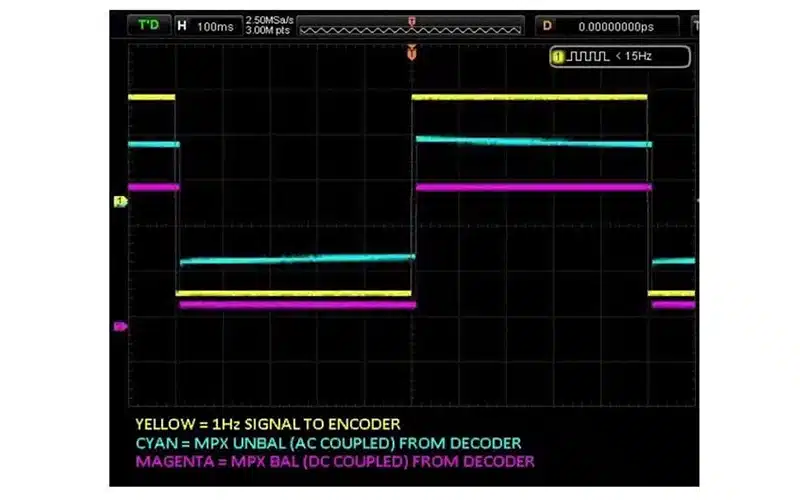This screenshot has height=500, width=800.
Task: Click the yellow high-level trace right of center
Action: pos(529,97)
